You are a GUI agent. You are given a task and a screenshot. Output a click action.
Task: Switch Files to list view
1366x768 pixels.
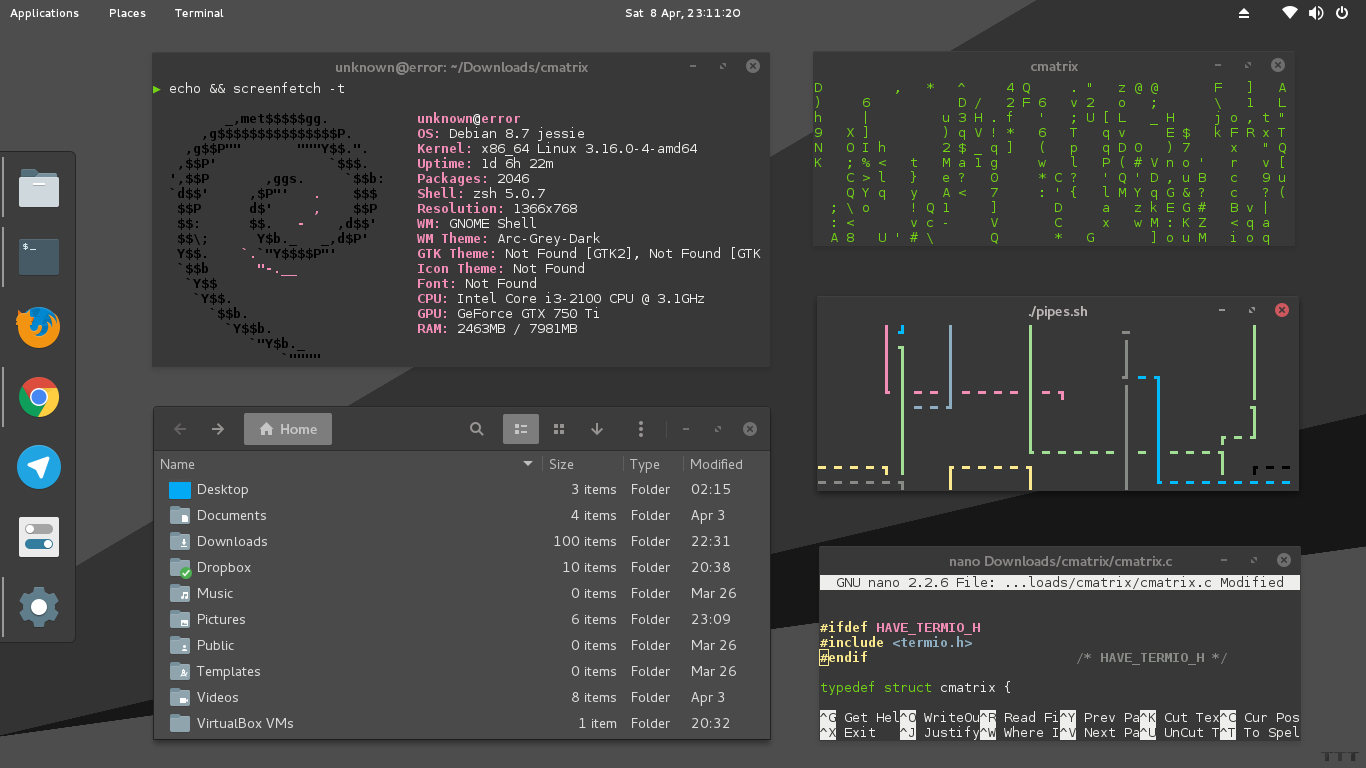(x=521, y=429)
